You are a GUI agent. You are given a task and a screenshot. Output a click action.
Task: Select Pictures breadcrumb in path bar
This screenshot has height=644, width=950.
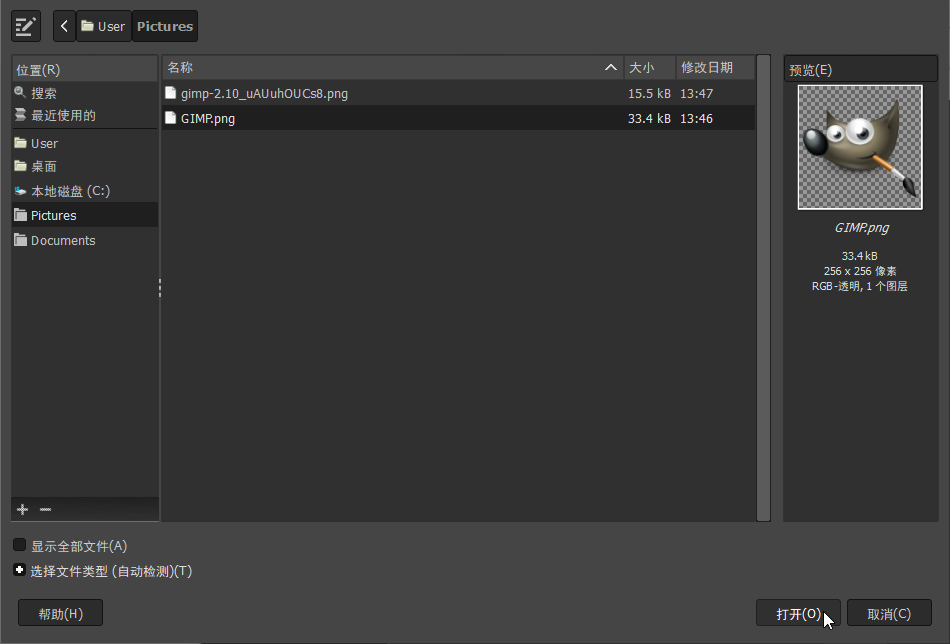(x=165, y=26)
